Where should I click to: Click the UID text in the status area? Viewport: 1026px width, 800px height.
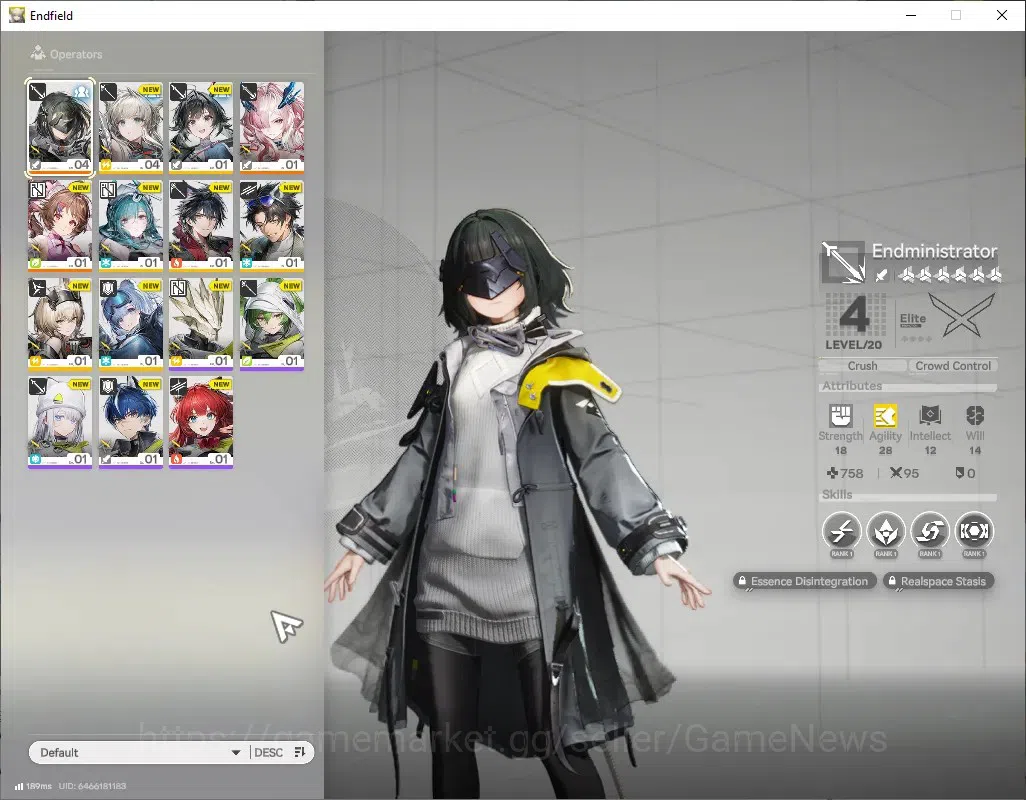[92, 786]
